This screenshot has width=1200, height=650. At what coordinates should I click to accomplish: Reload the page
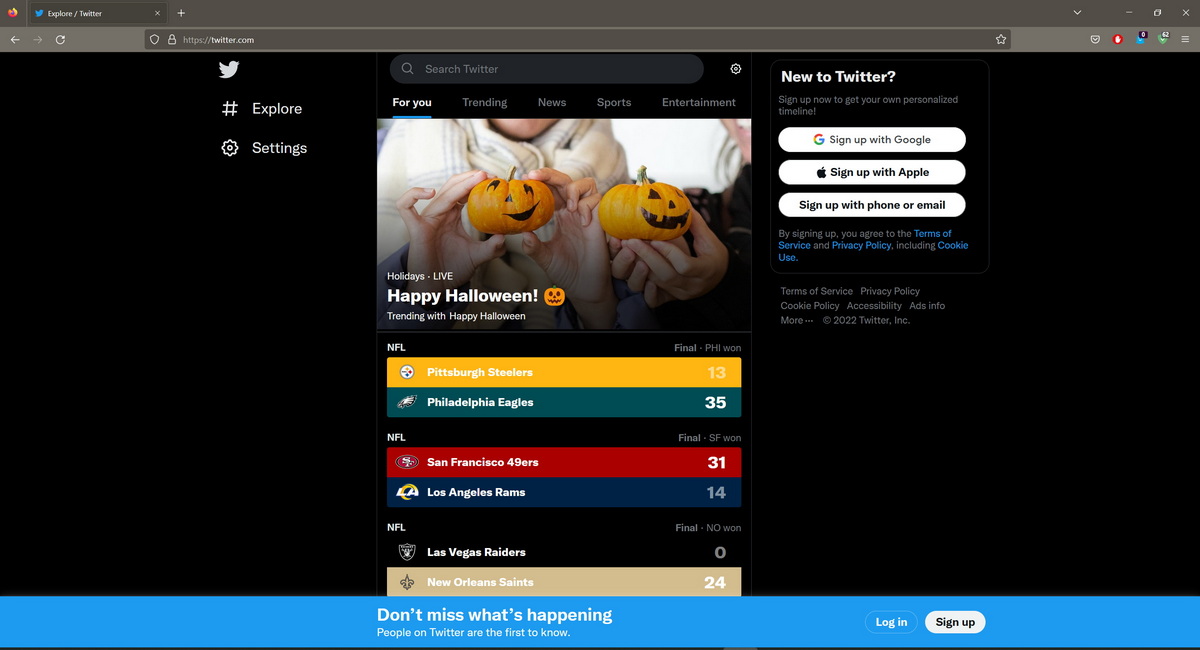[x=61, y=40]
